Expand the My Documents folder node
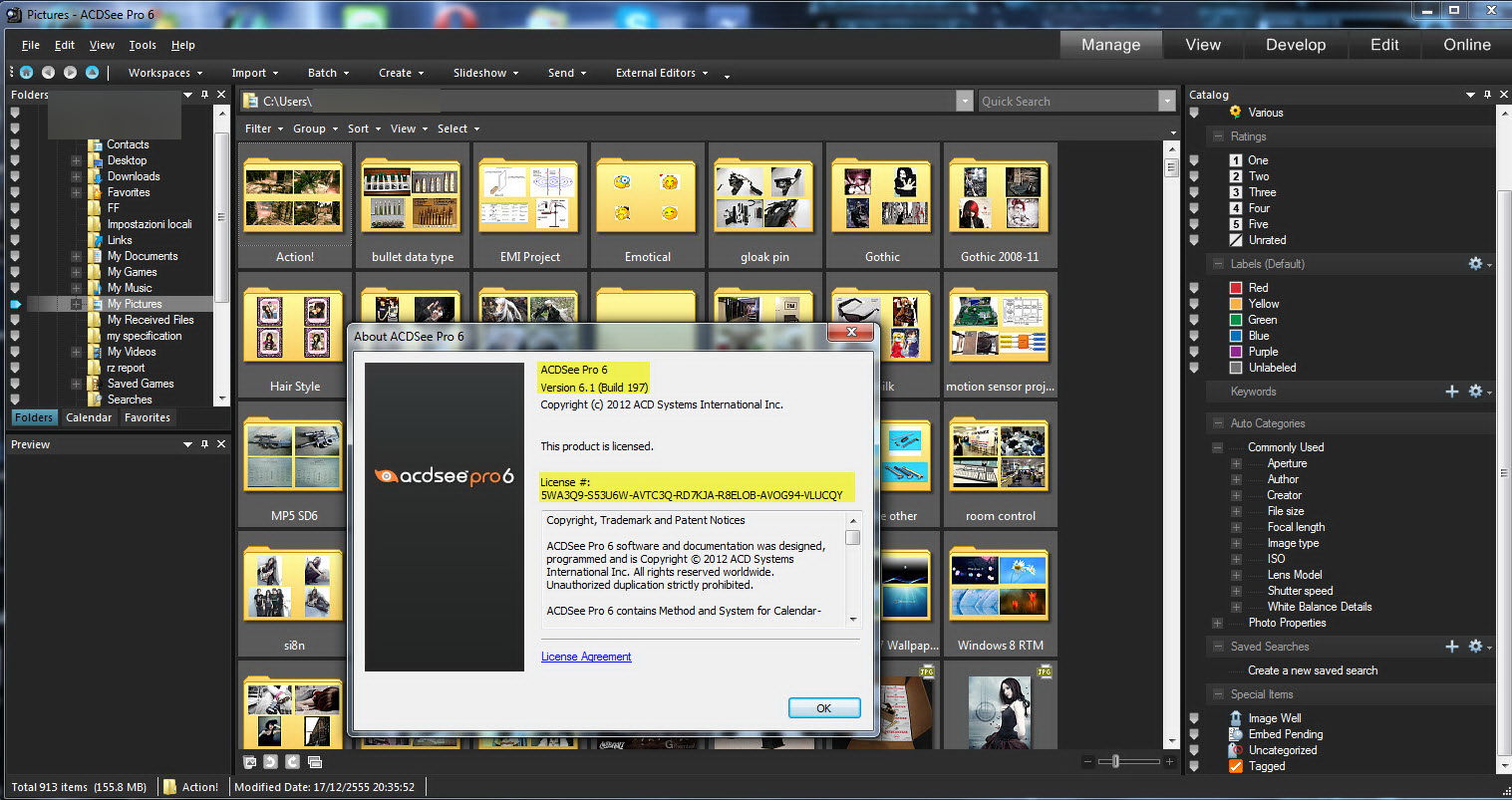 (x=76, y=256)
